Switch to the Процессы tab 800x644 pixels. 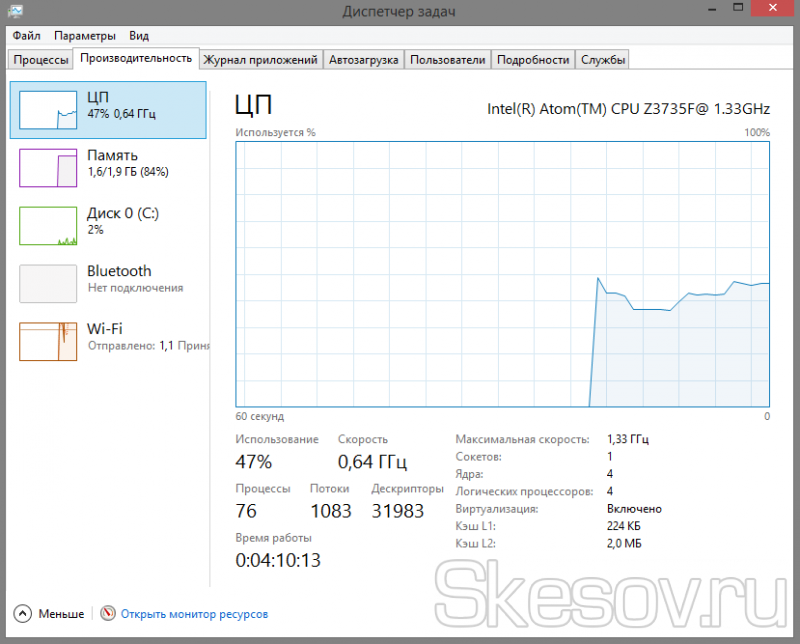pyautogui.click(x=40, y=60)
